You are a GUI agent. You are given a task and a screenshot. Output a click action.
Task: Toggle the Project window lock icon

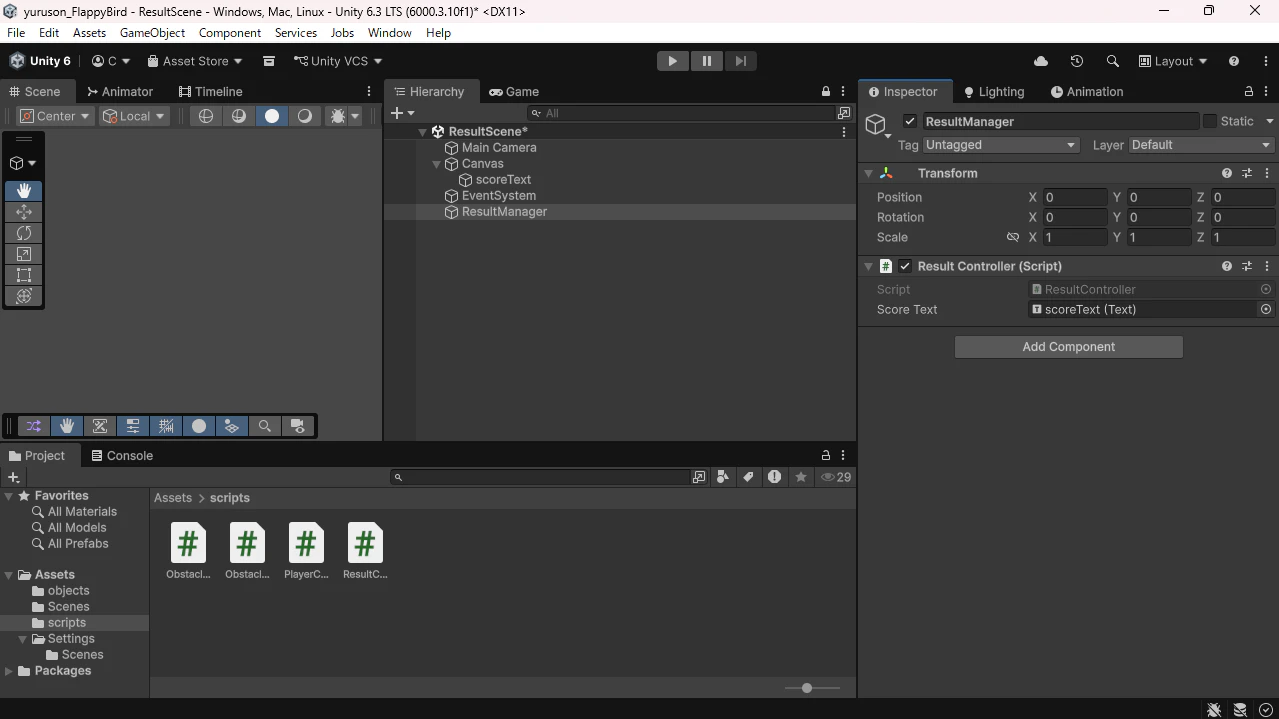click(x=826, y=455)
